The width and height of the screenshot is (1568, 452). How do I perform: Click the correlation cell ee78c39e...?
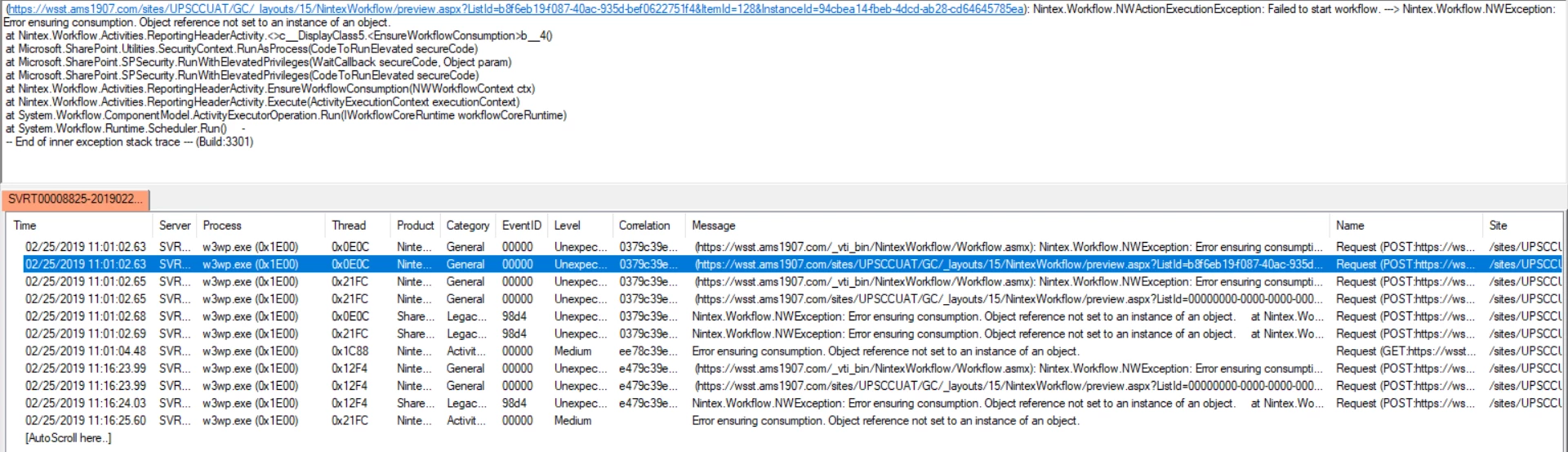pyautogui.click(x=648, y=351)
